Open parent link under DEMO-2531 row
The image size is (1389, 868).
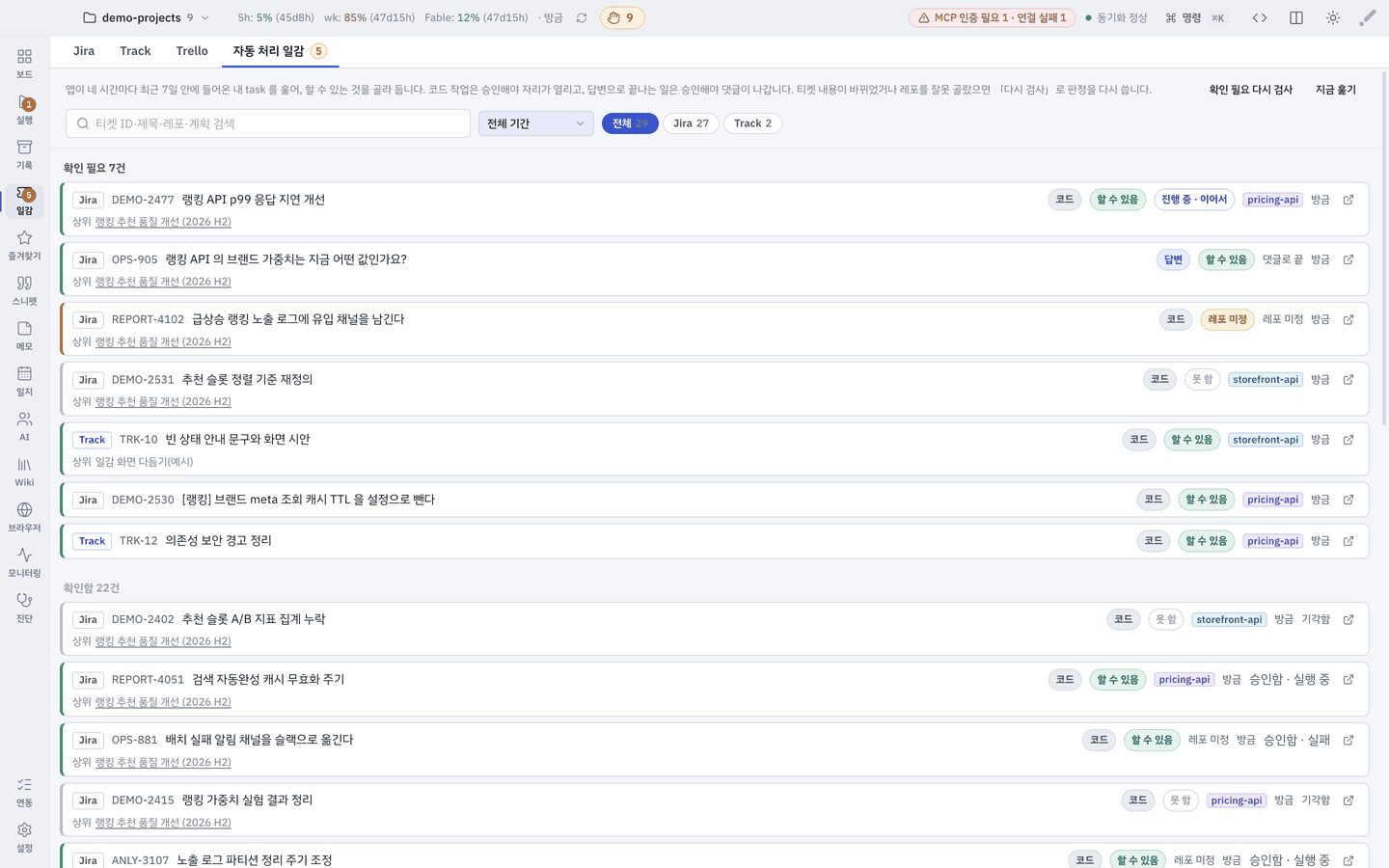163,402
